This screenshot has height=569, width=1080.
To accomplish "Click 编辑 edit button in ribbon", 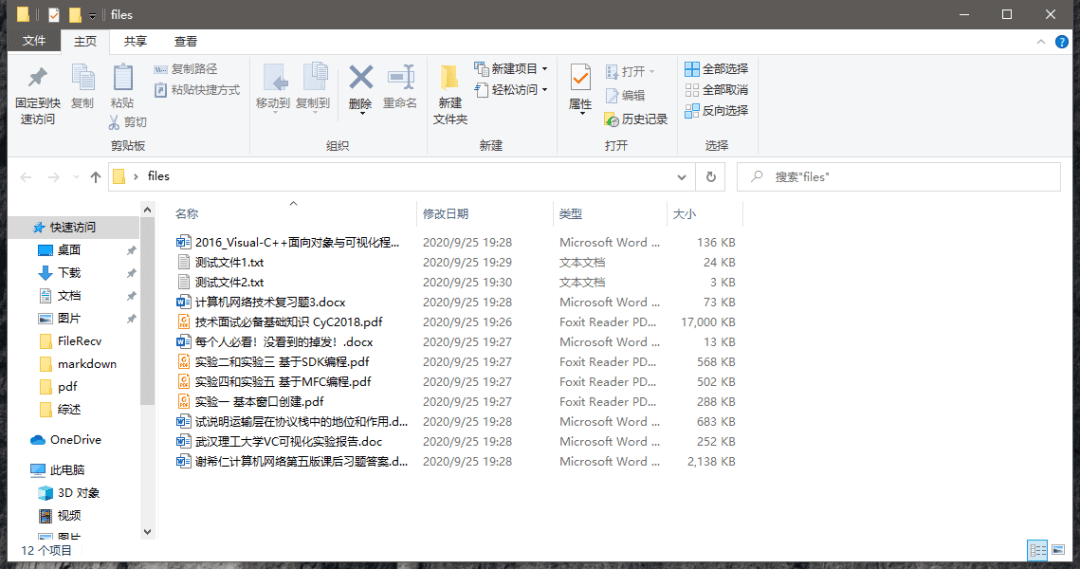I will (625, 96).
